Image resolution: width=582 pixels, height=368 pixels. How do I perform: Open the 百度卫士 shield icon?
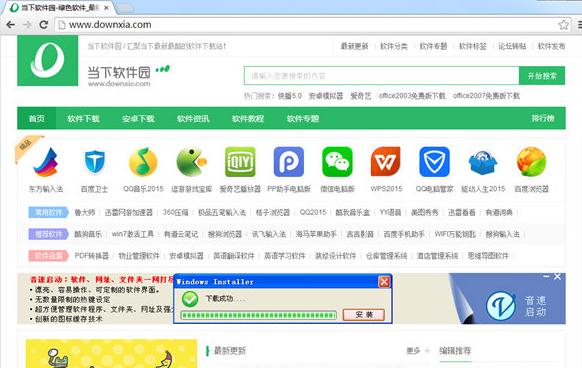[94, 162]
